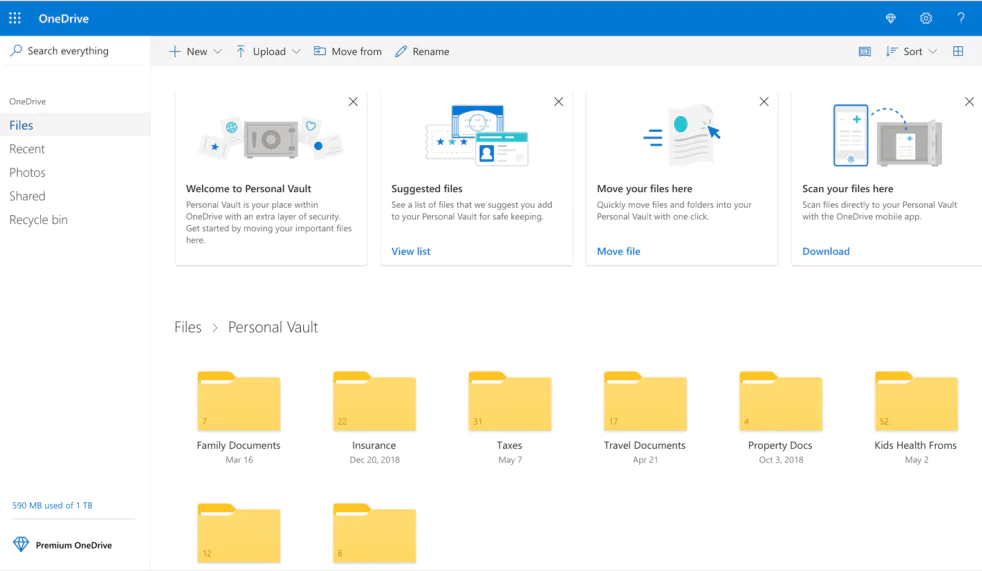Dismiss the Welcome to Personal Vault card
This screenshot has height=571, width=982.
(x=353, y=102)
